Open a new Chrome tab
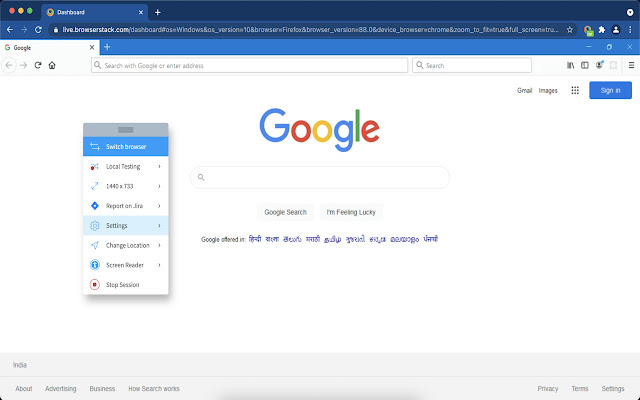The image size is (640, 400). tap(158, 12)
